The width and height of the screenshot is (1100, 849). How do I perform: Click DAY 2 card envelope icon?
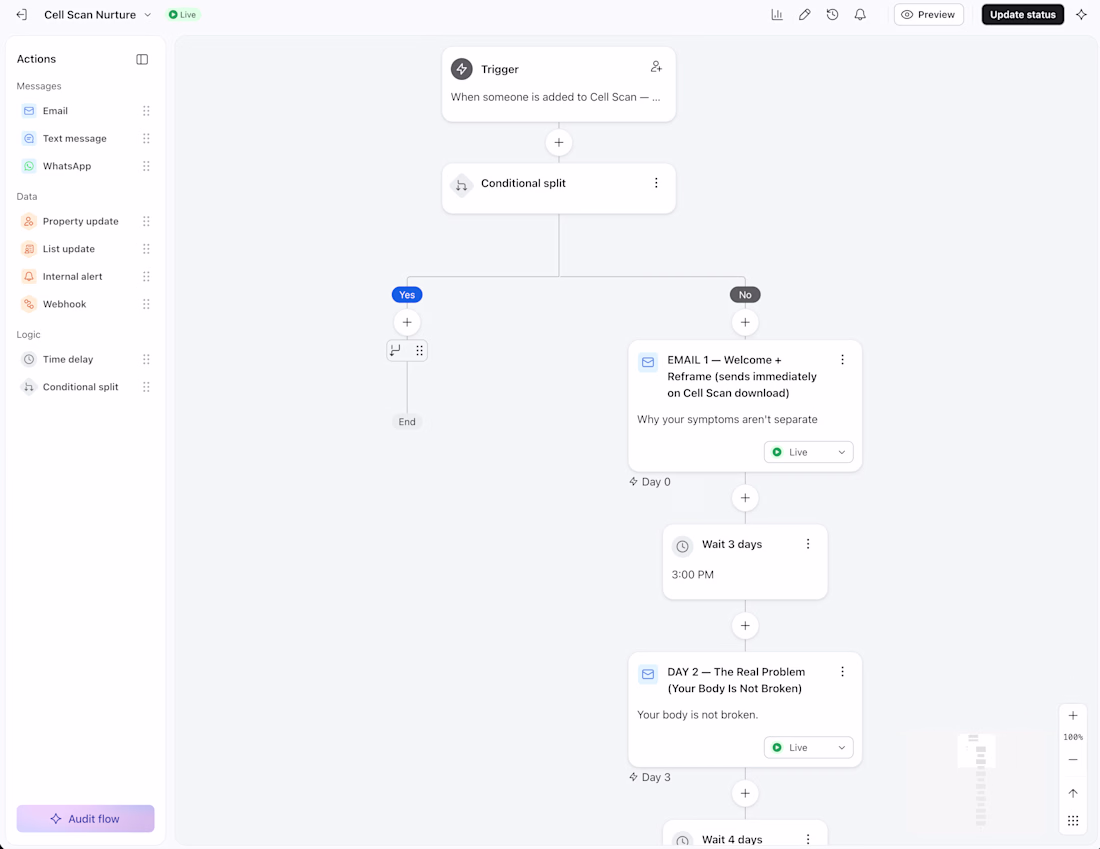point(648,674)
